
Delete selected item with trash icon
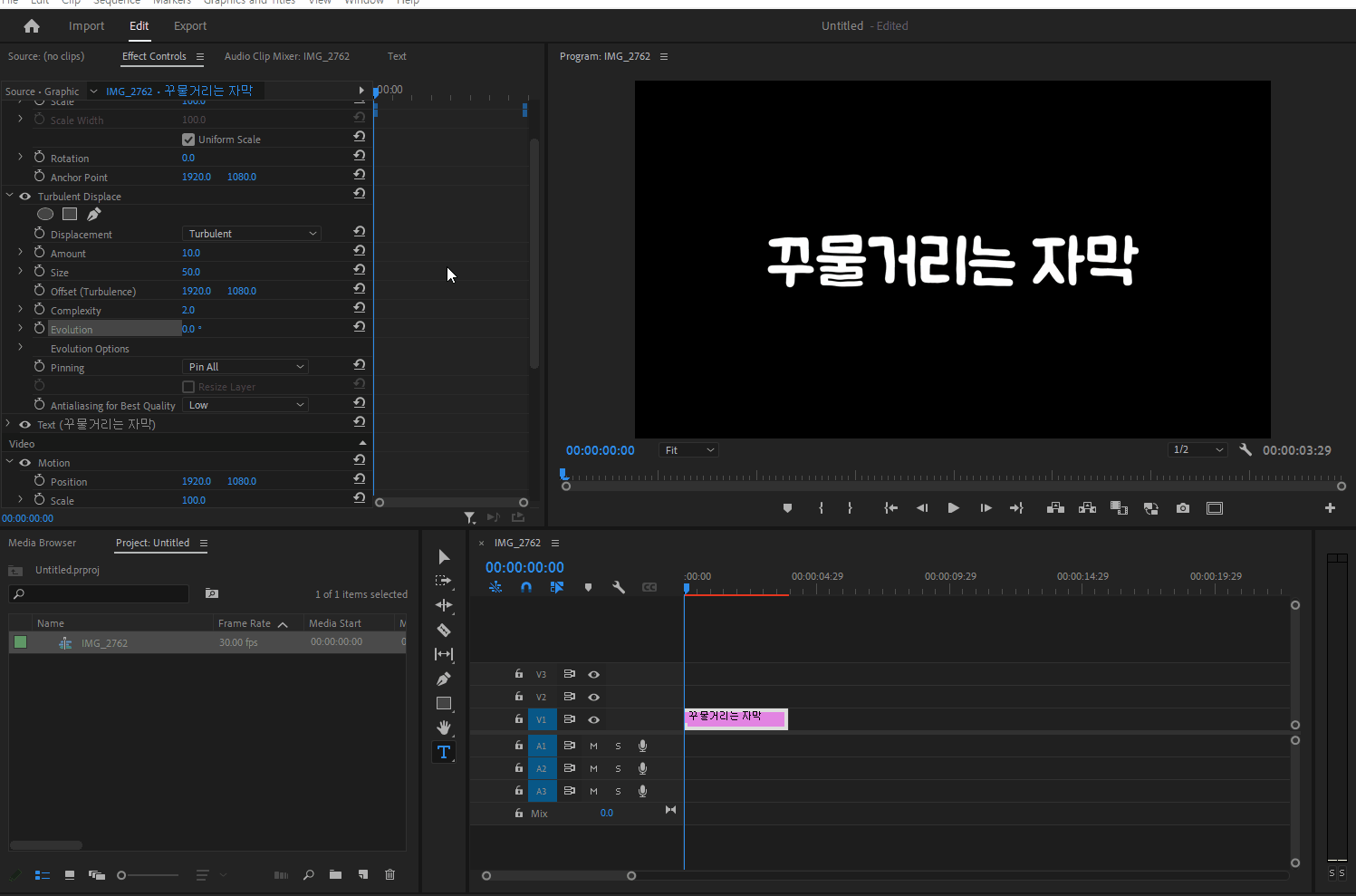tap(390, 874)
